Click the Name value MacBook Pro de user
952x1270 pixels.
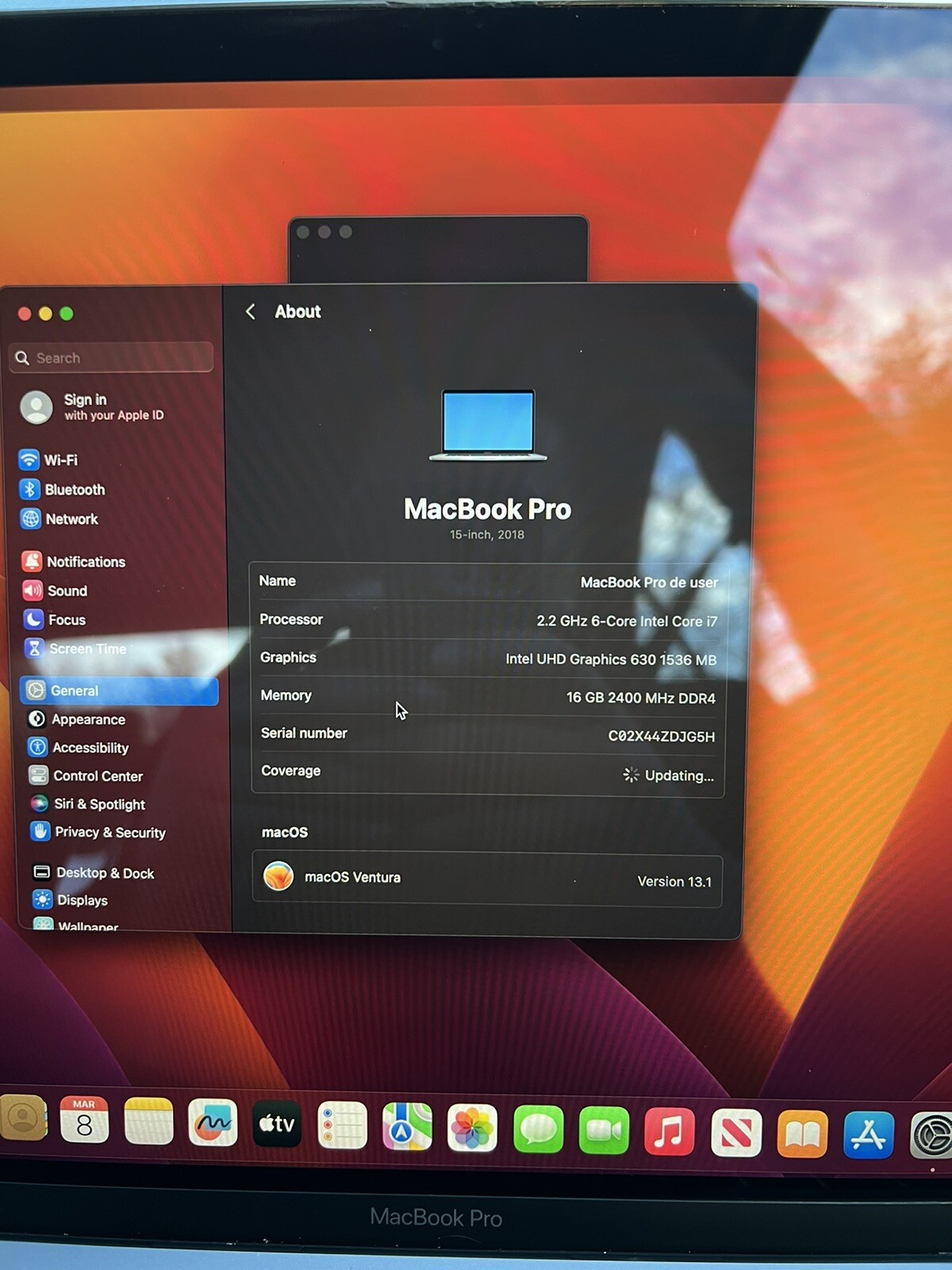[x=649, y=583]
